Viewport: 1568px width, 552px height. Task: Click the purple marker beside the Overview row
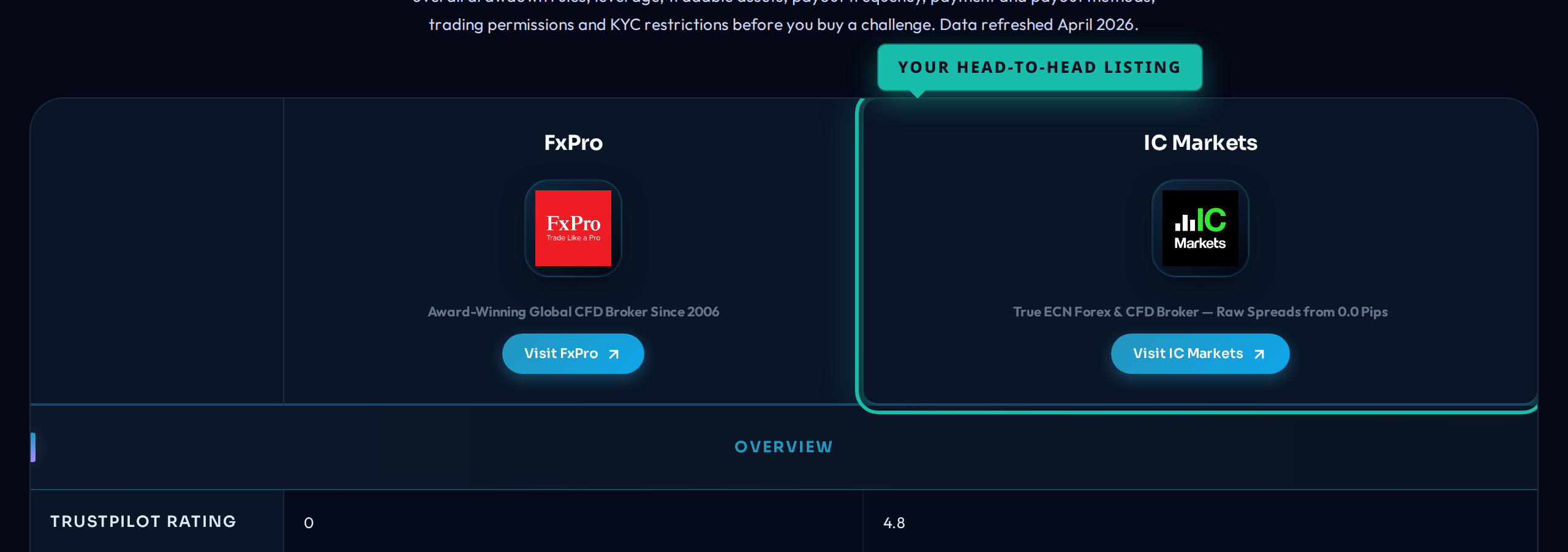[33, 447]
